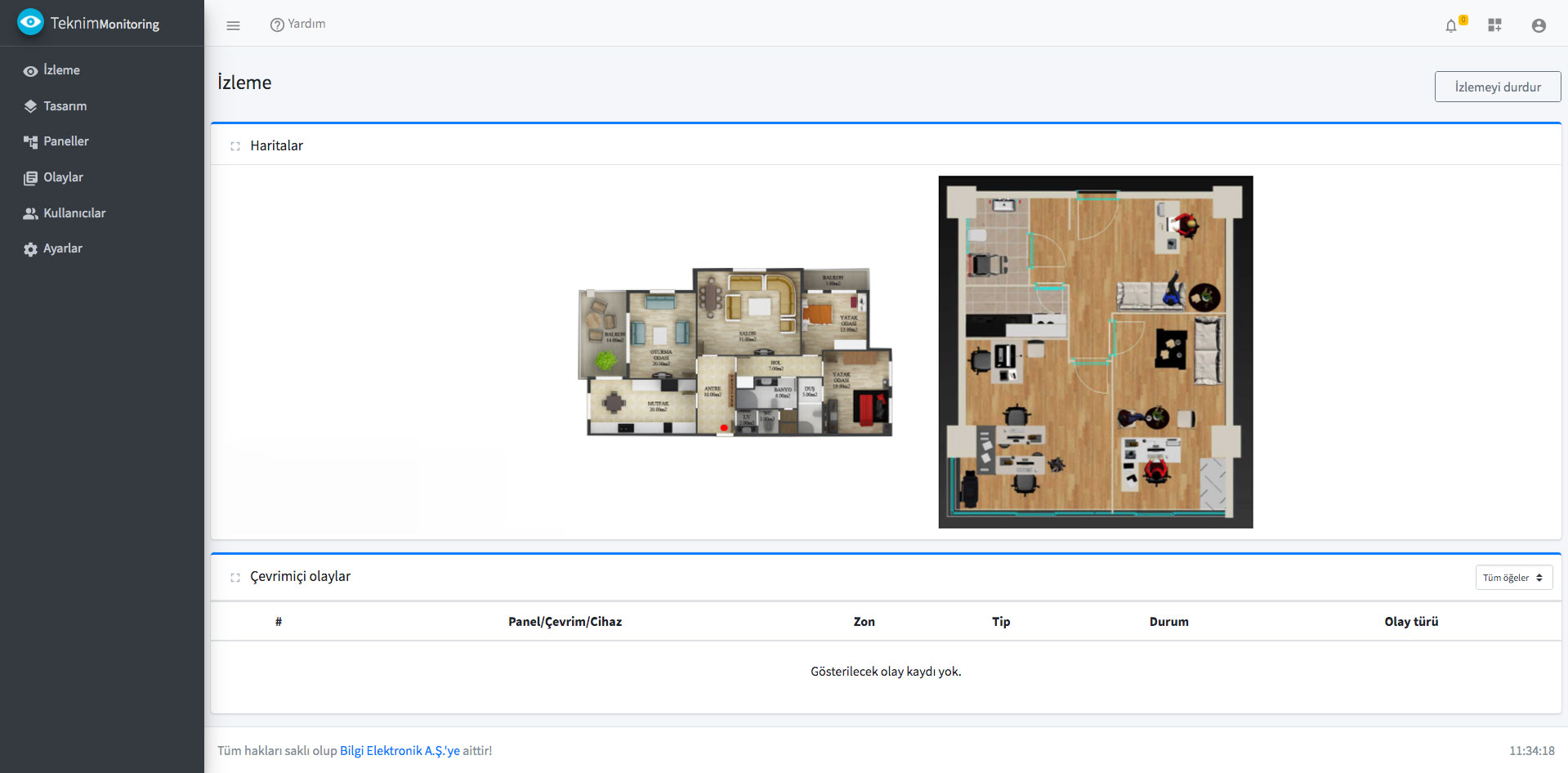Open the Yardım help menu

tap(297, 25)
